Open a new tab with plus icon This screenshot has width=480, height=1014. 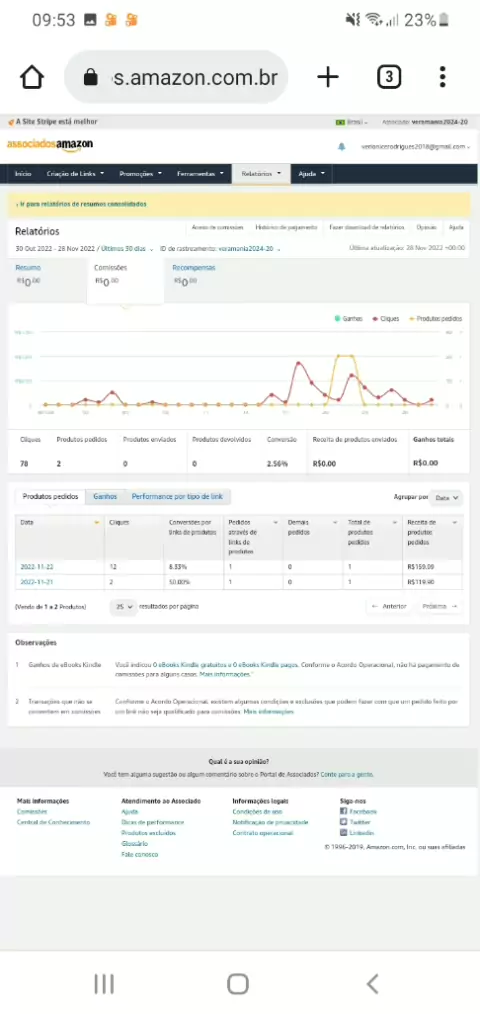328,78
